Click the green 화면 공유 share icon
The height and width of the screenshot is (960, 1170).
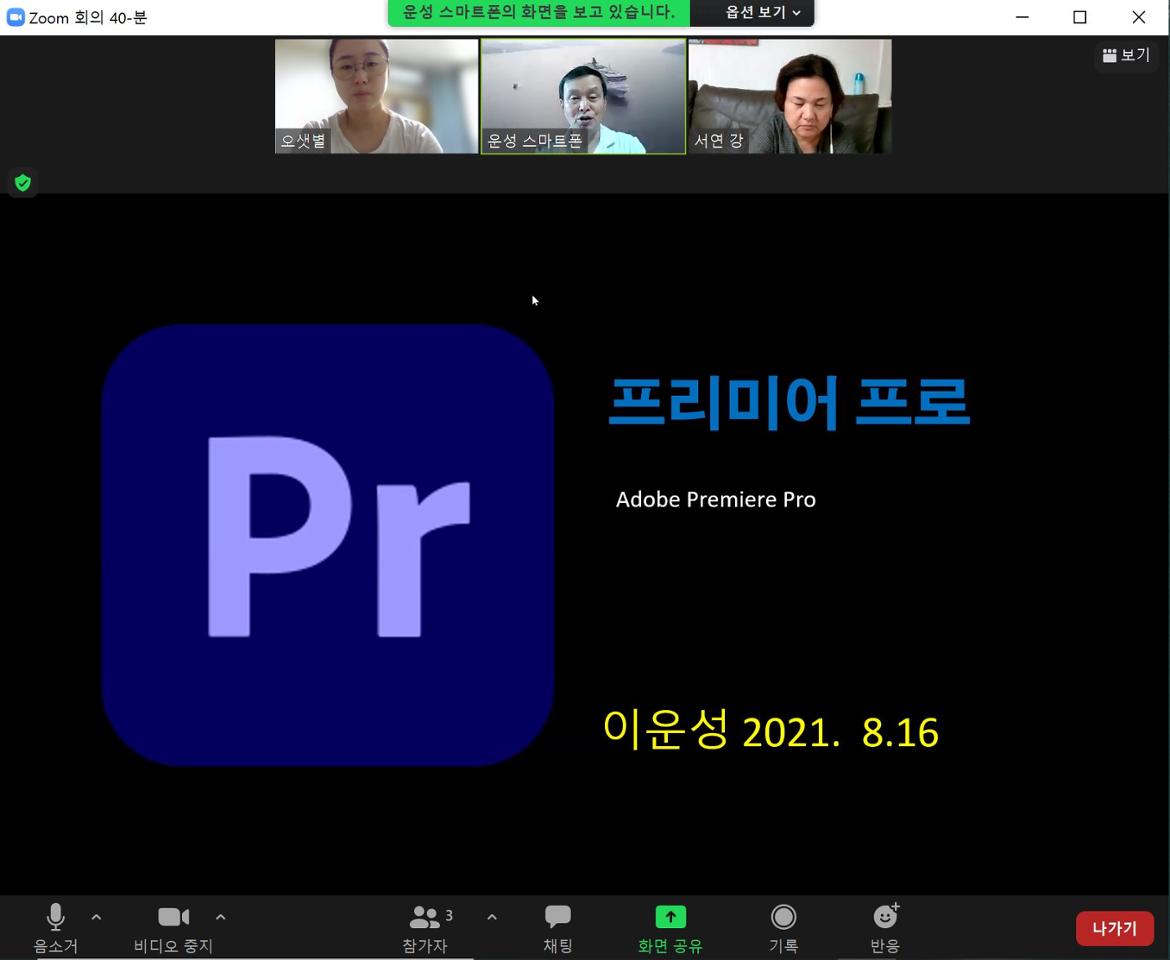tap(669, 916)
